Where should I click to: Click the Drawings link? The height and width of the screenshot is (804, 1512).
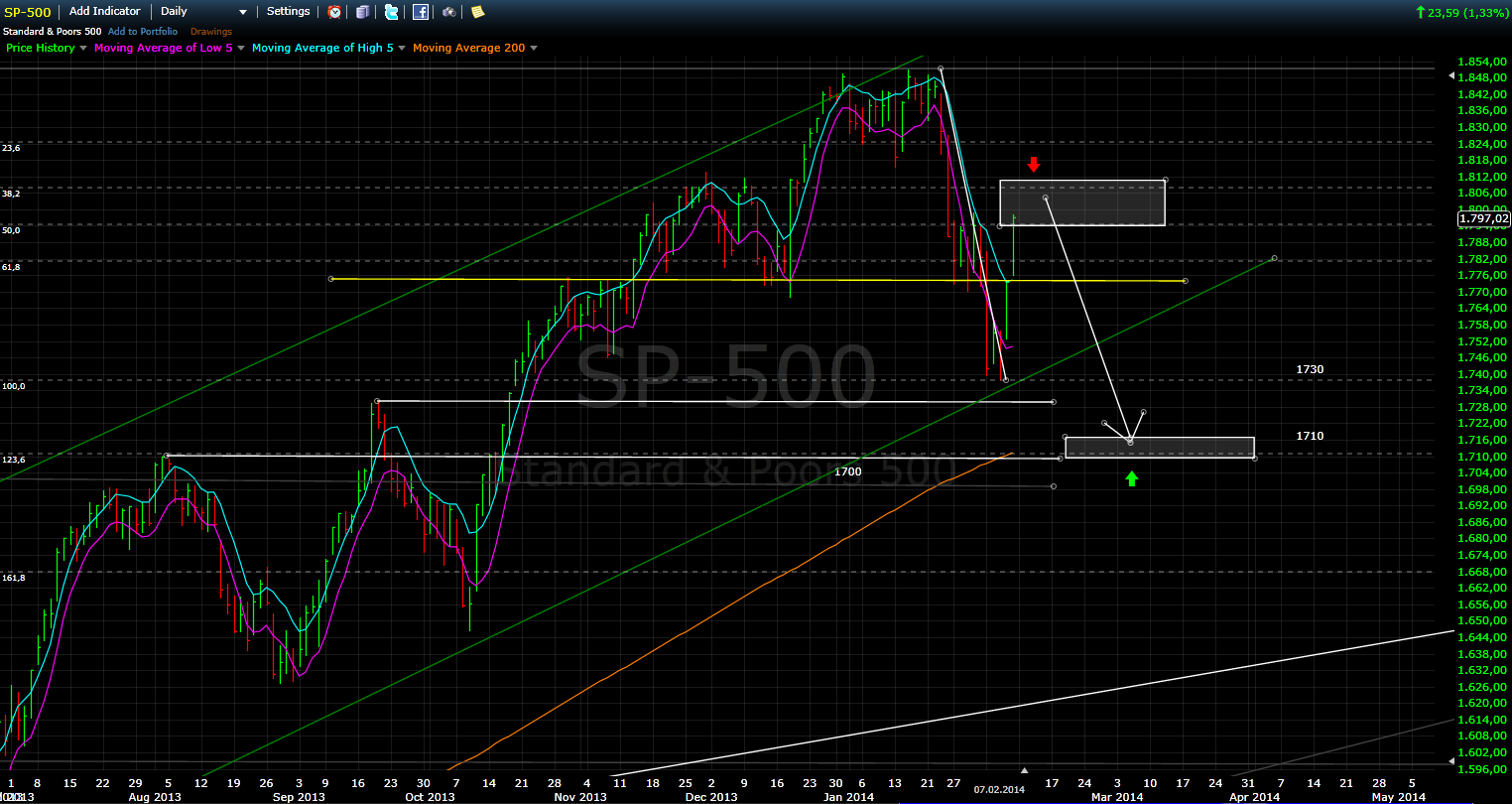pos(210,32)
